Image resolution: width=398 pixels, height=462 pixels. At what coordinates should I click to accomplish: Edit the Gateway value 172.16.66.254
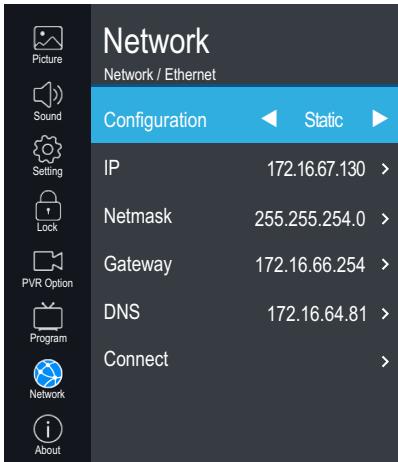pyautogui.click(x=310, y=265)
